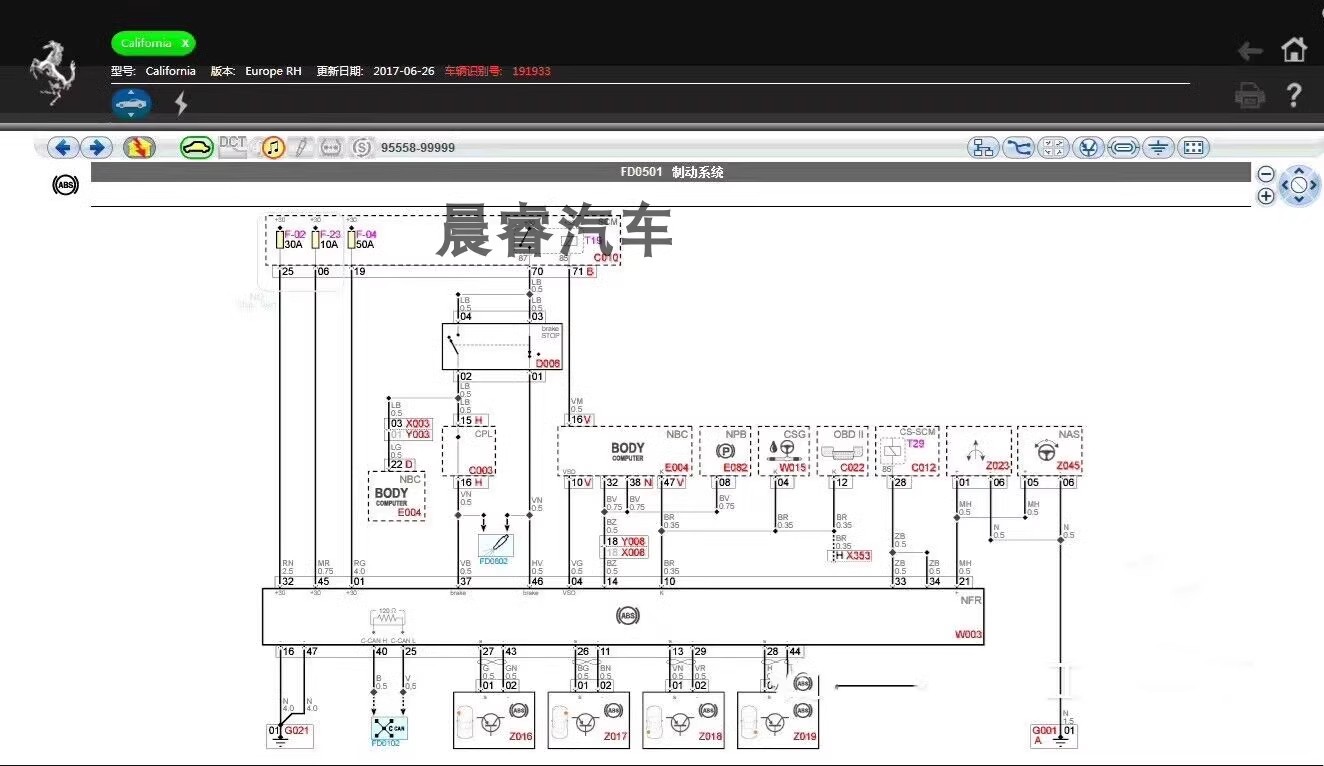This screenshot has width=1324, height=766.
Task: Open the FD0102 C-CAN linked diagram
Action: point(389,730)
